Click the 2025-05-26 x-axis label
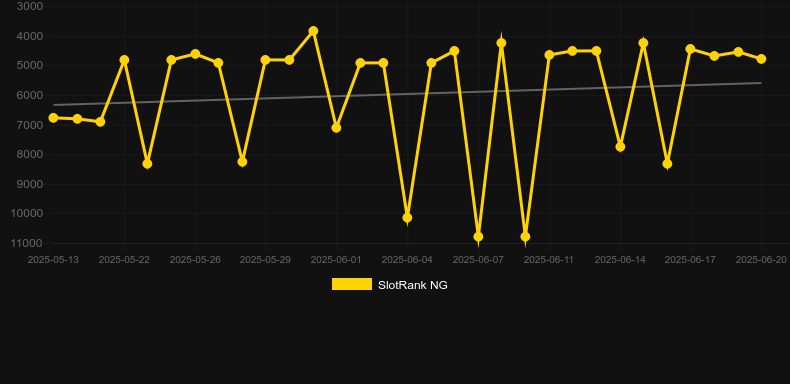790x384 pixels. [195, 260]
